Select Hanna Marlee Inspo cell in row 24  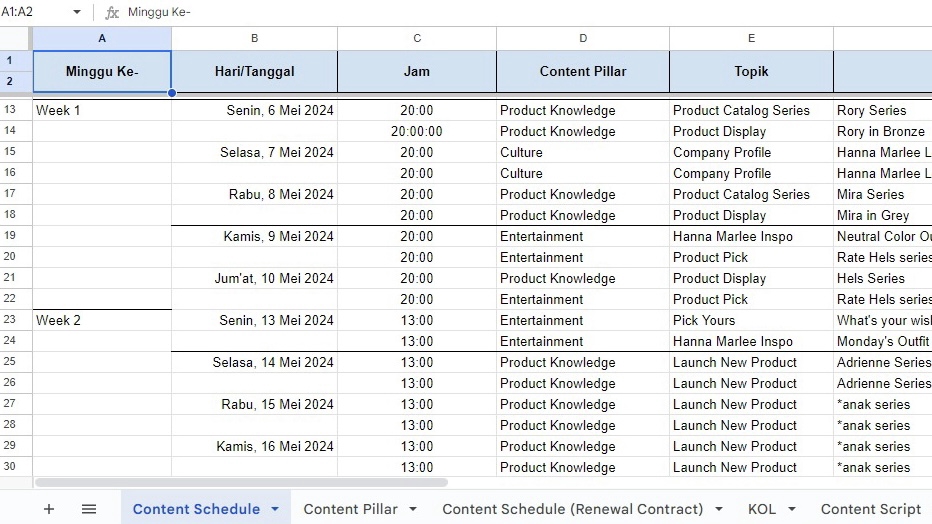click(751, 341)
